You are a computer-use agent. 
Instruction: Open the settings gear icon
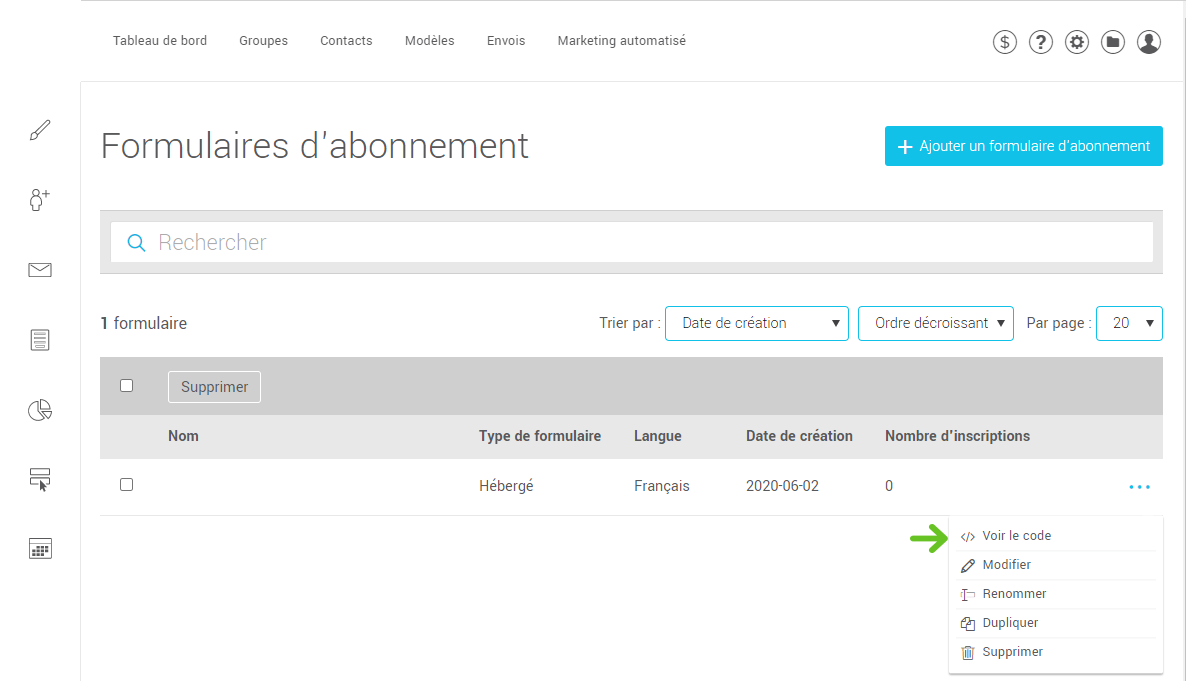1077,42
